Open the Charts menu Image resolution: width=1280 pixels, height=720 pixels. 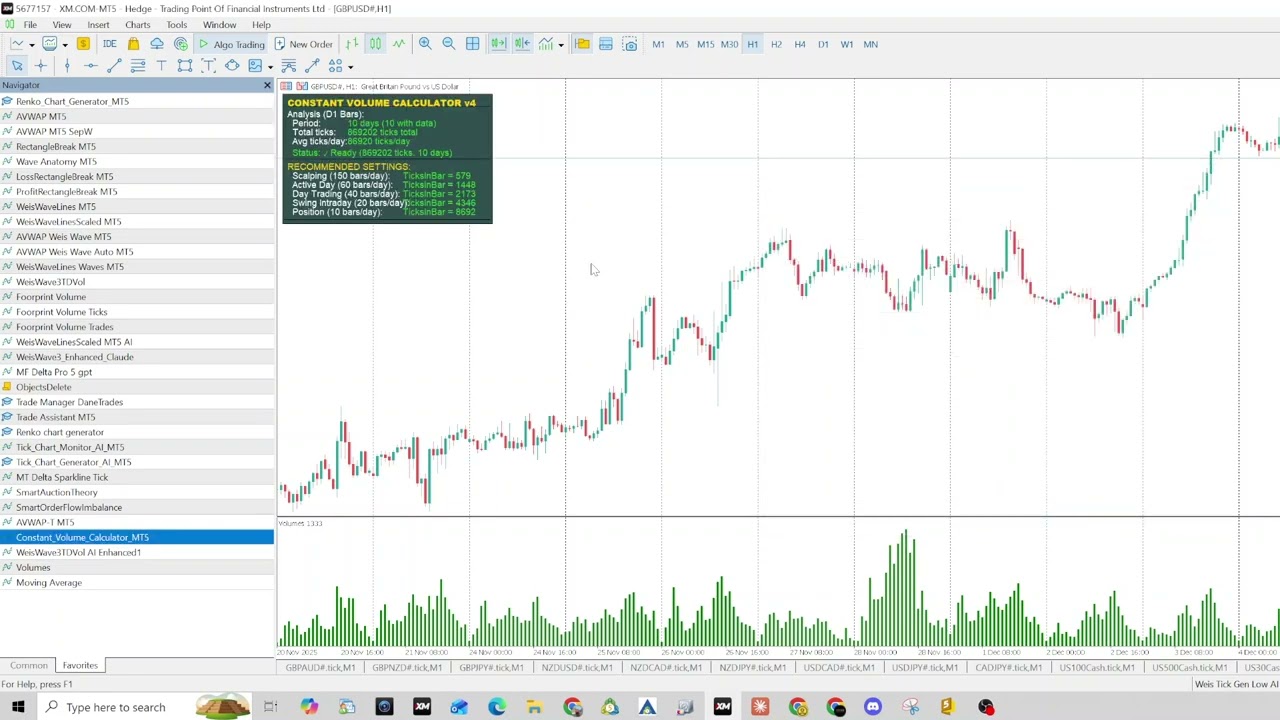pyautogui.click(x=138, y=25)
